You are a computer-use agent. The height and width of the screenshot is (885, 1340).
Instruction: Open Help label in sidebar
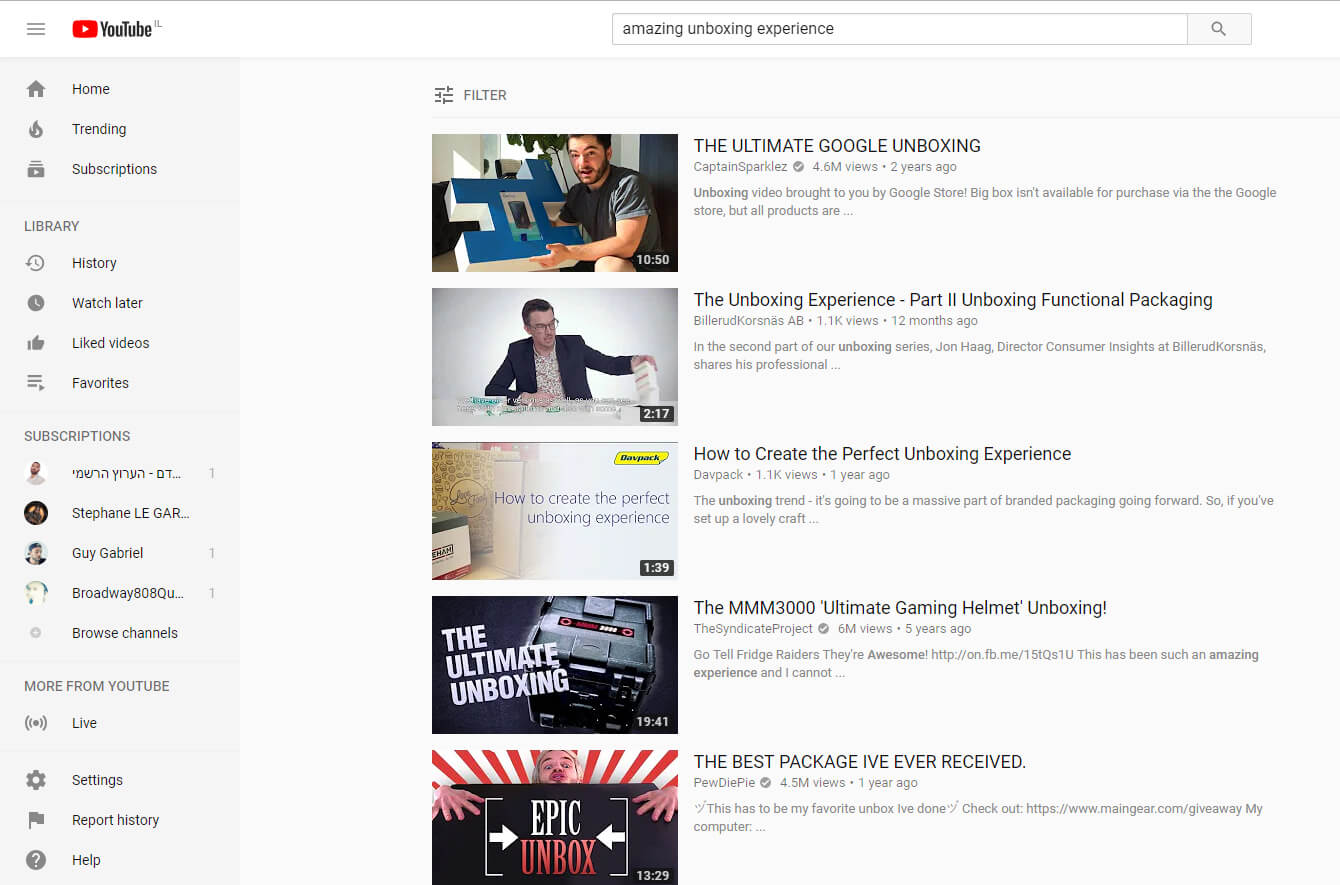point(86,860)
